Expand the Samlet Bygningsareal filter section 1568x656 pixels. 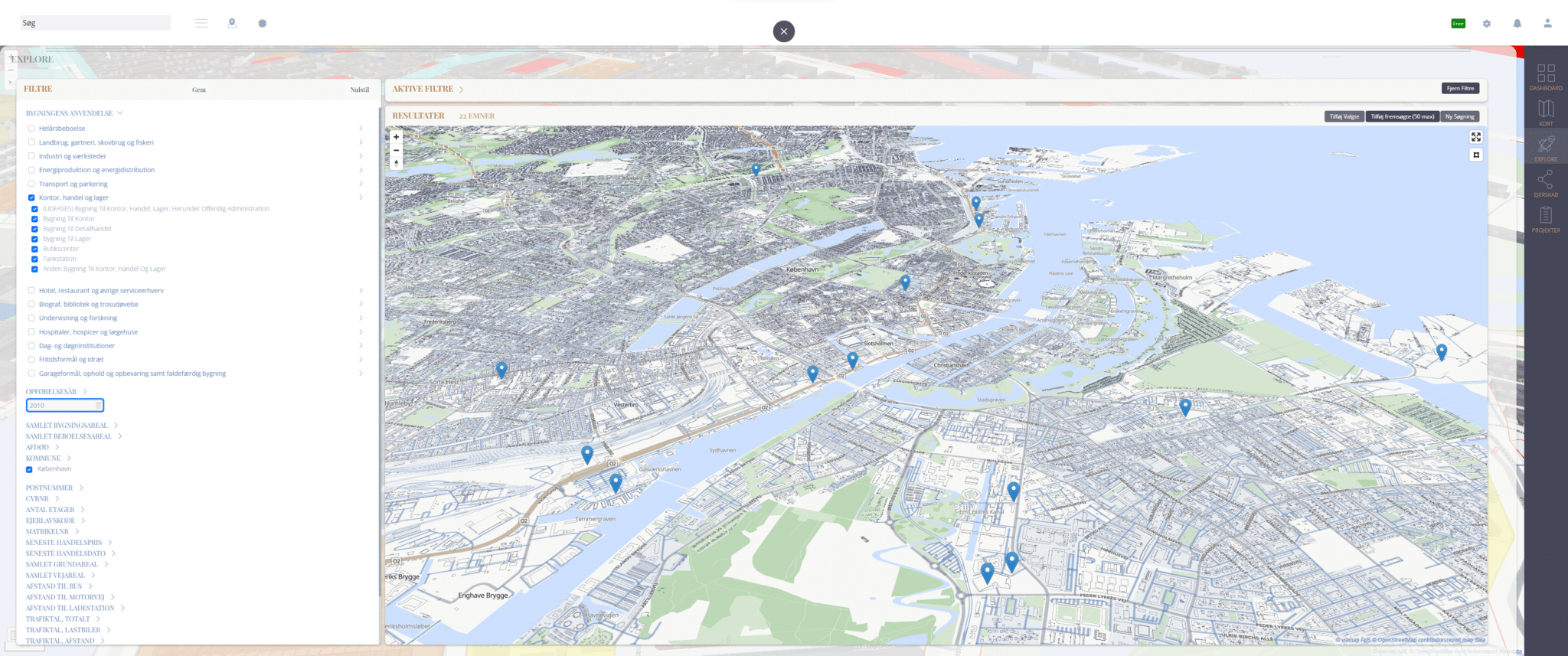116,426
